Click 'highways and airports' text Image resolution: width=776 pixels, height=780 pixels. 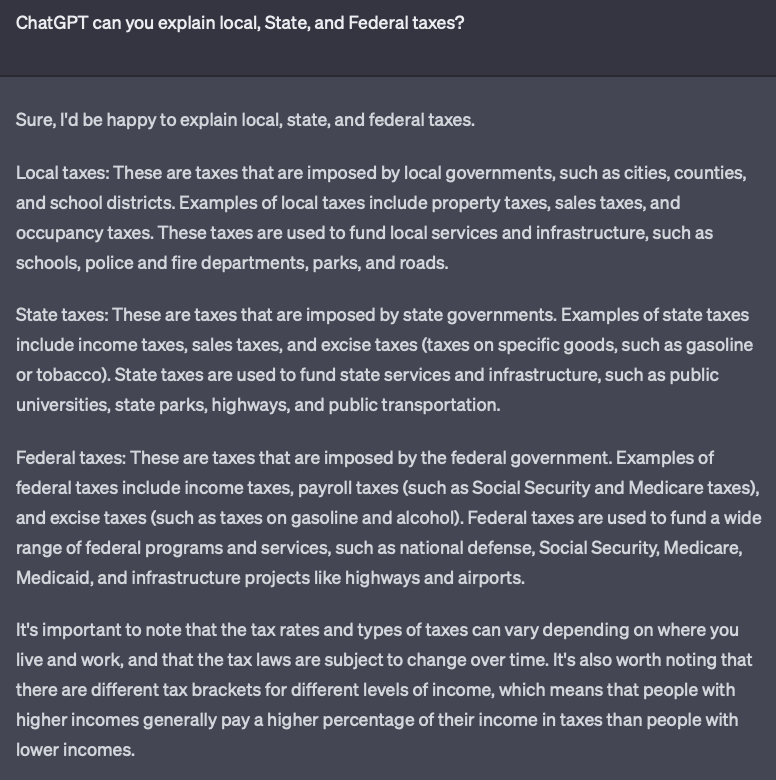434,578
